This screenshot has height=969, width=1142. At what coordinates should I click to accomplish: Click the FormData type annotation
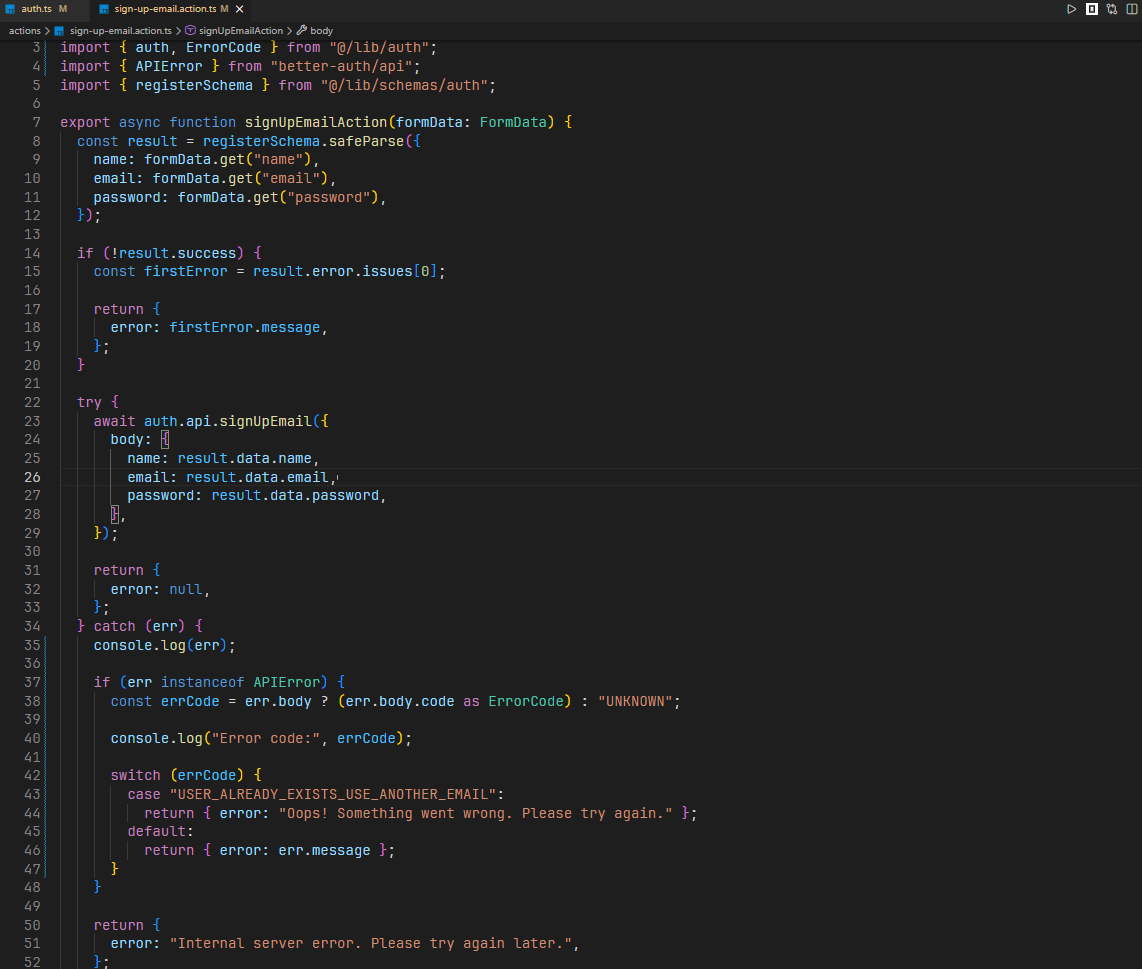[x=513, y=122]
